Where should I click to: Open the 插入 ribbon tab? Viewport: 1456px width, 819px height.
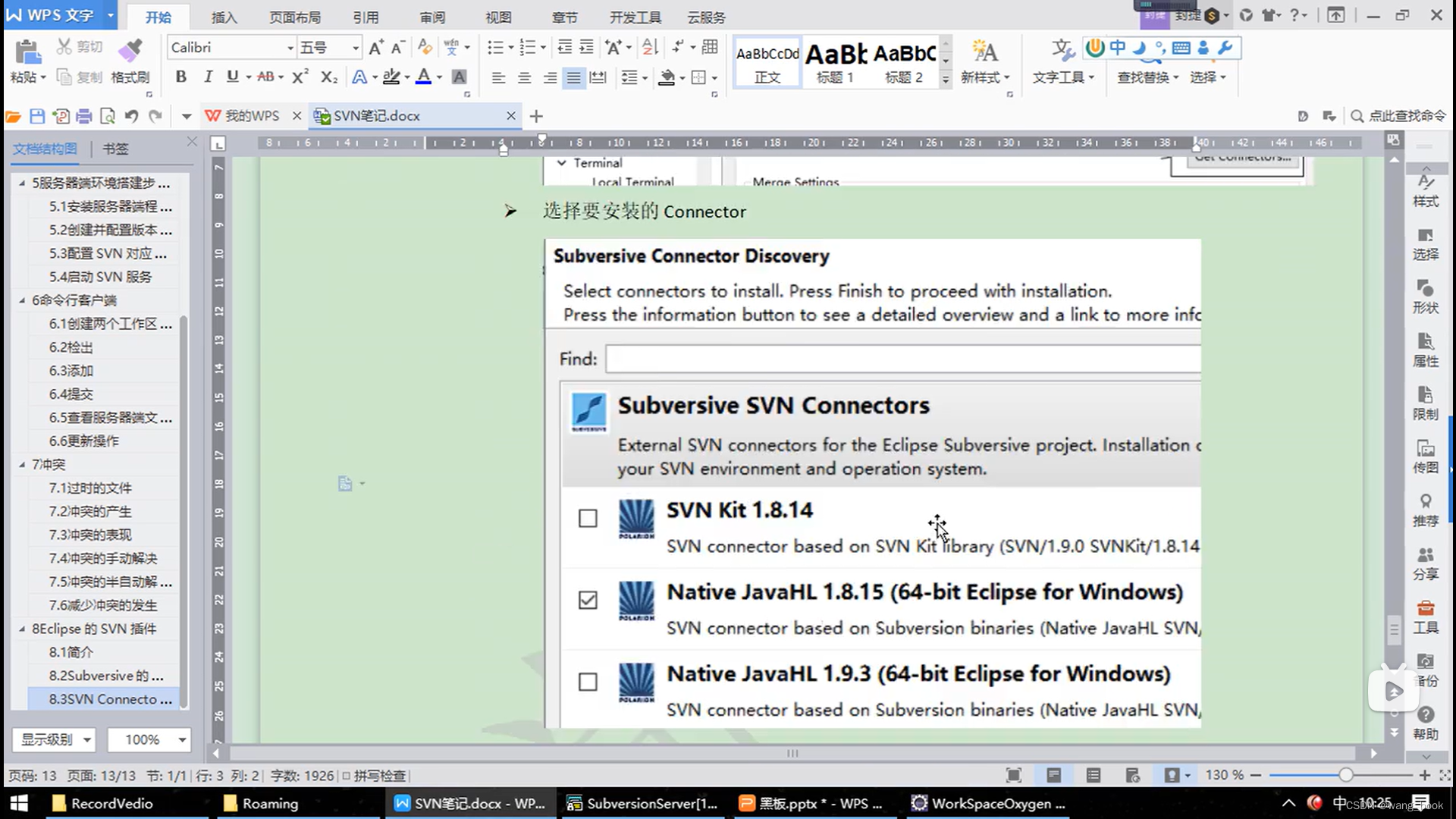[224, 17]
